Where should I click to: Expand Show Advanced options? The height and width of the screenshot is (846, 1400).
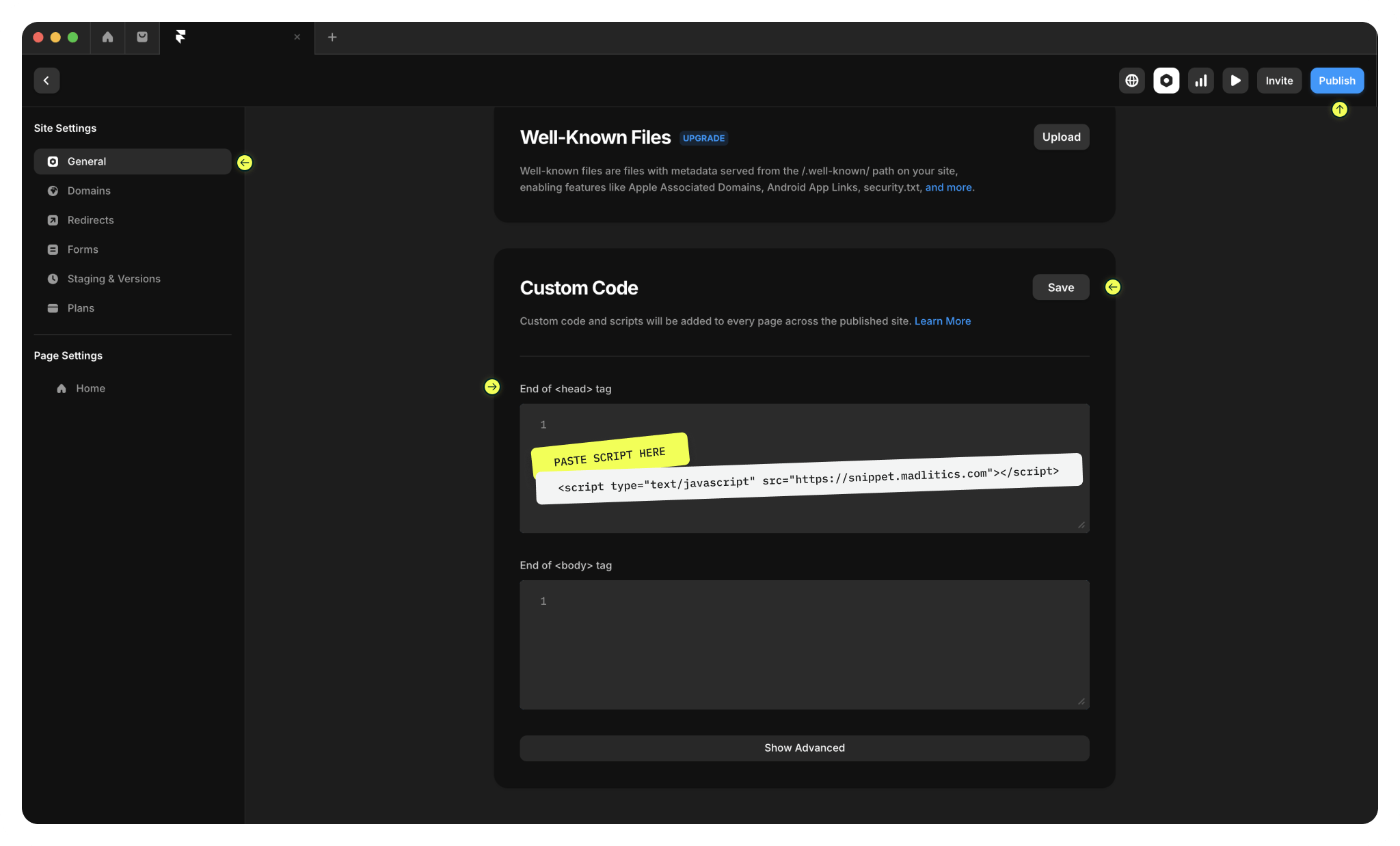(804, 748)
